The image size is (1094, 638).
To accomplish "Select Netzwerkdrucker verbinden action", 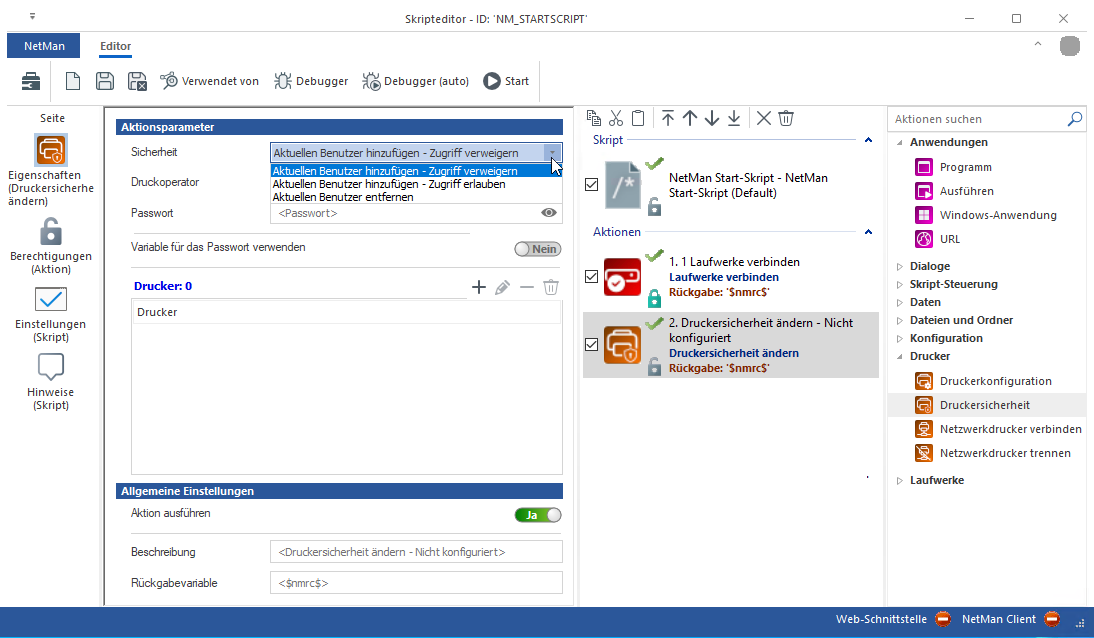I will coord(1010,429).
